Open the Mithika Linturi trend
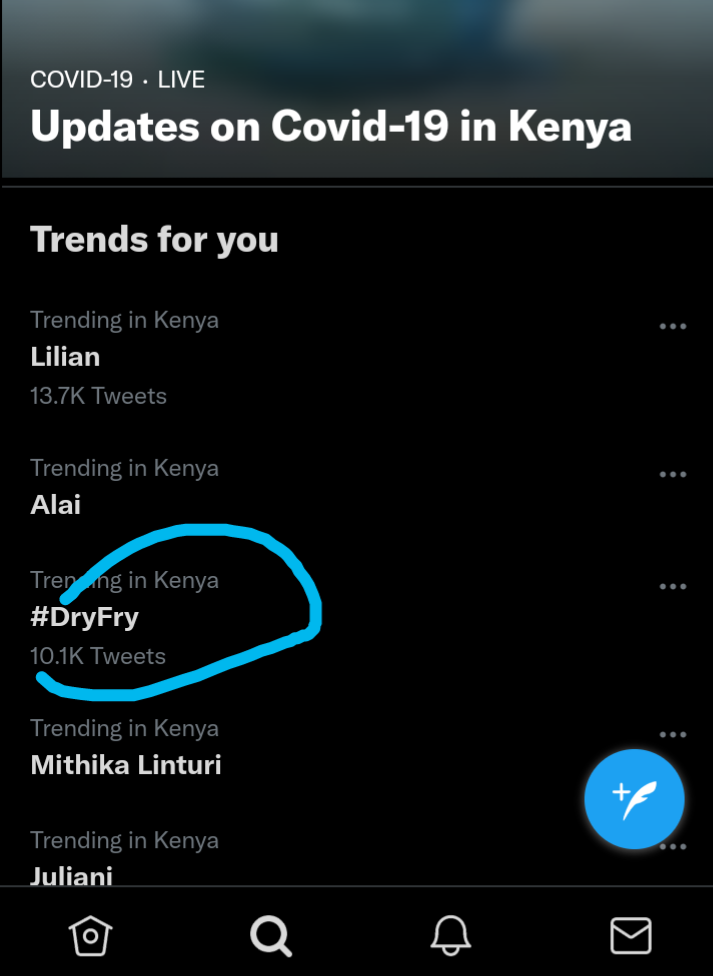Screen dimensions: 713x976 pyautogui.click(x=126, y=765)
